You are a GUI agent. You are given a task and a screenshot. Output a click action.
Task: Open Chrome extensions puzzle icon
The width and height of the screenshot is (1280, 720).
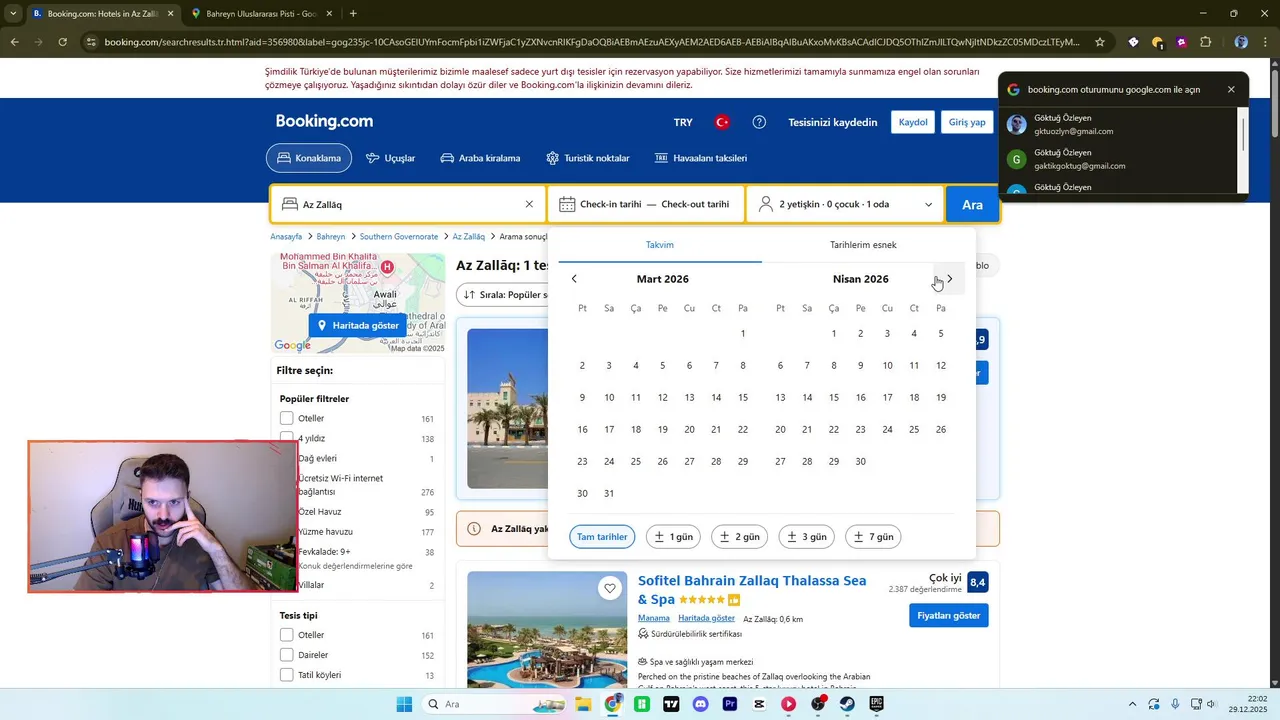[1205, 42]
